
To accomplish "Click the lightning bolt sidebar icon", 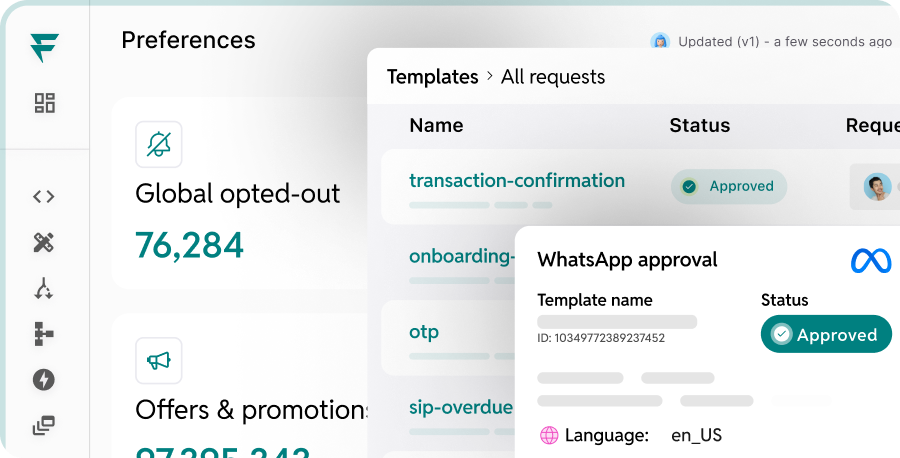I will click(x=44, y=380).
